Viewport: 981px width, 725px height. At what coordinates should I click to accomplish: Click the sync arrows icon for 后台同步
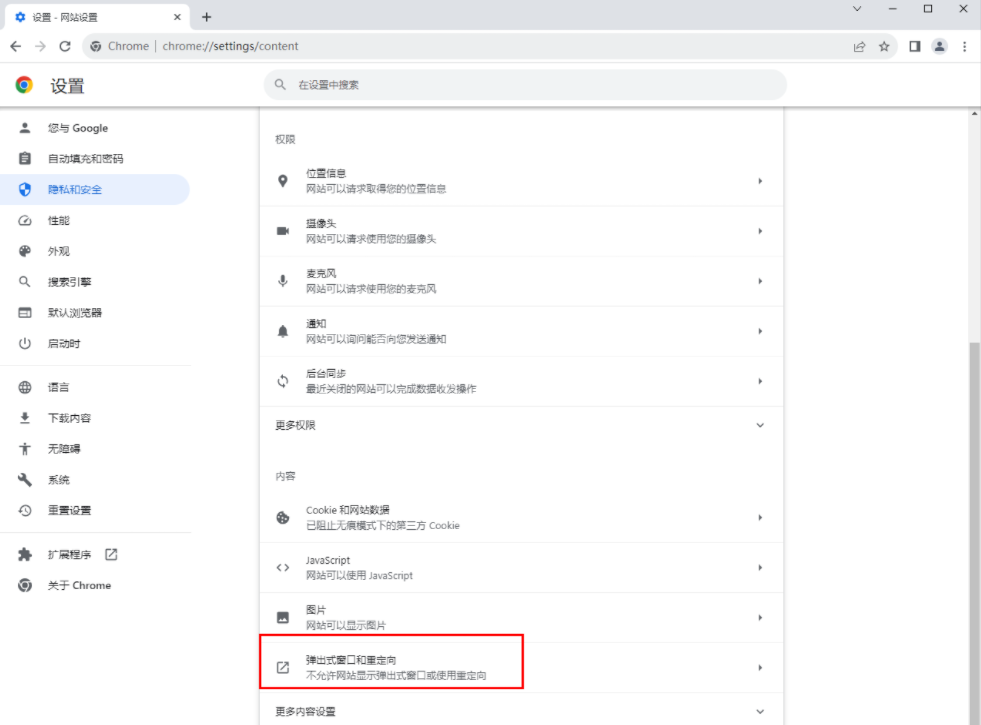point(283,380)
